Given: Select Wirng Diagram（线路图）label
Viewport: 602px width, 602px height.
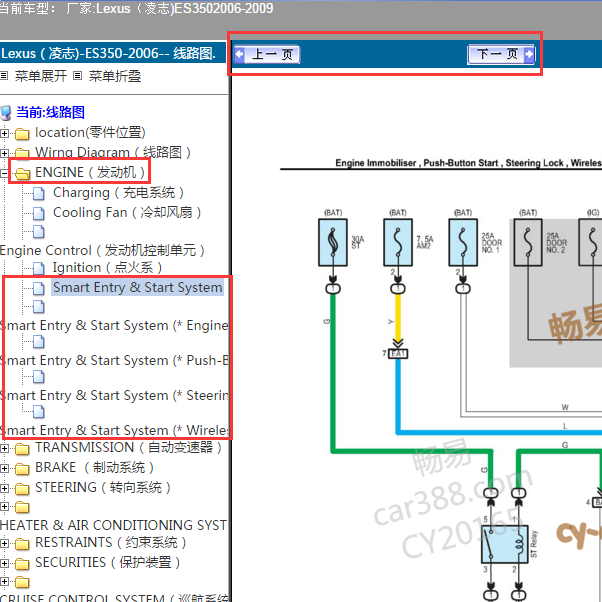Looking at the screenshot, I should [x=113, y=152].
